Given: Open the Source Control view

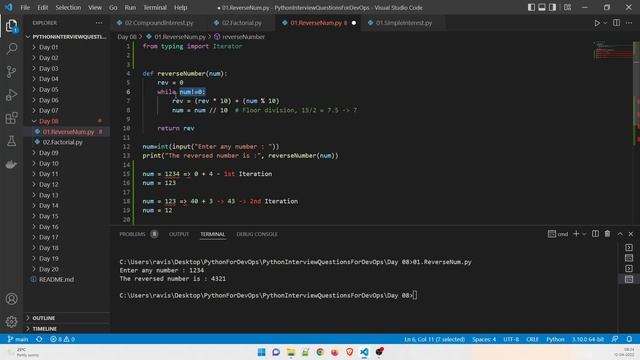Looking at the screenshot, I should pyautogui.click(x=11, y=72).
